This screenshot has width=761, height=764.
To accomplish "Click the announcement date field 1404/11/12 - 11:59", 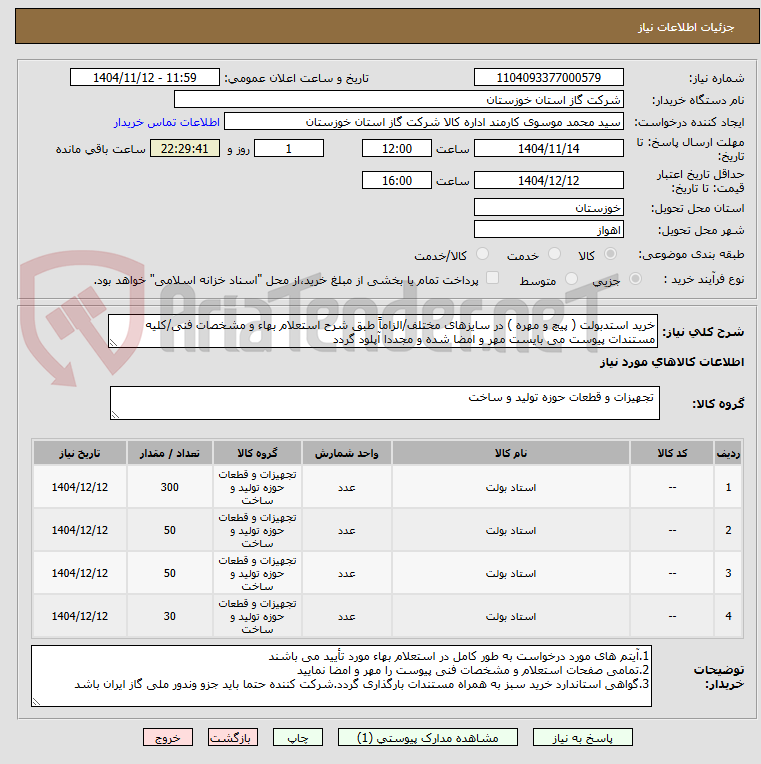I will coord(145,77).
